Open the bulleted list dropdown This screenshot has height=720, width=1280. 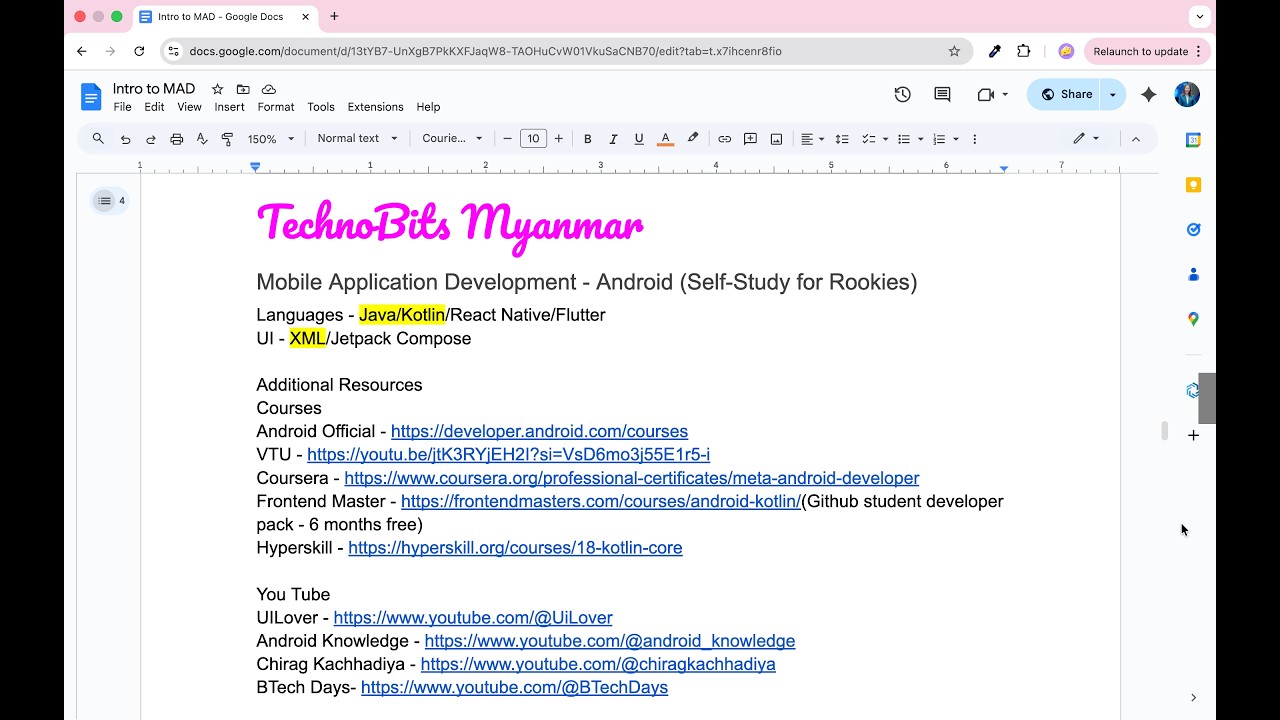(x=910, y=139)
